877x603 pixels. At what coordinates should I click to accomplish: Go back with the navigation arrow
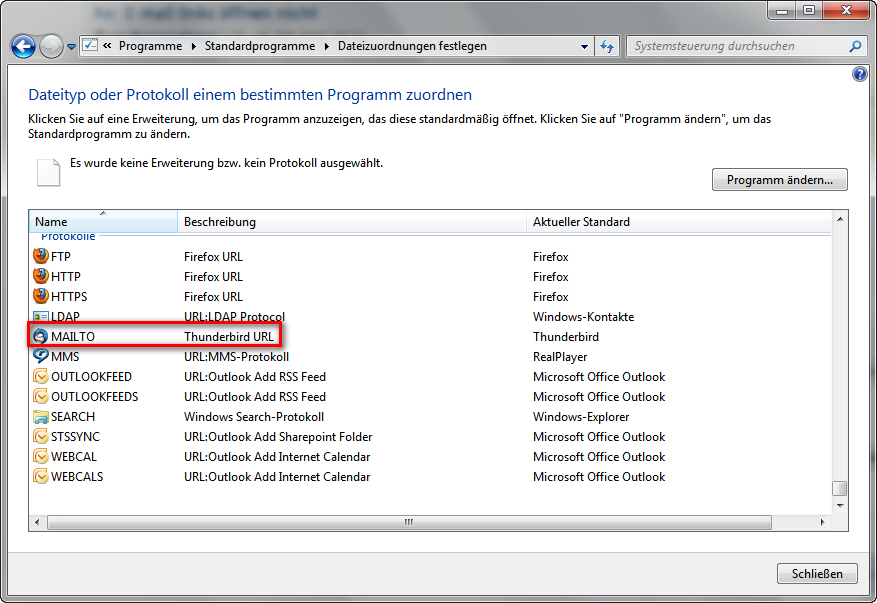click(x=23, y=46)
